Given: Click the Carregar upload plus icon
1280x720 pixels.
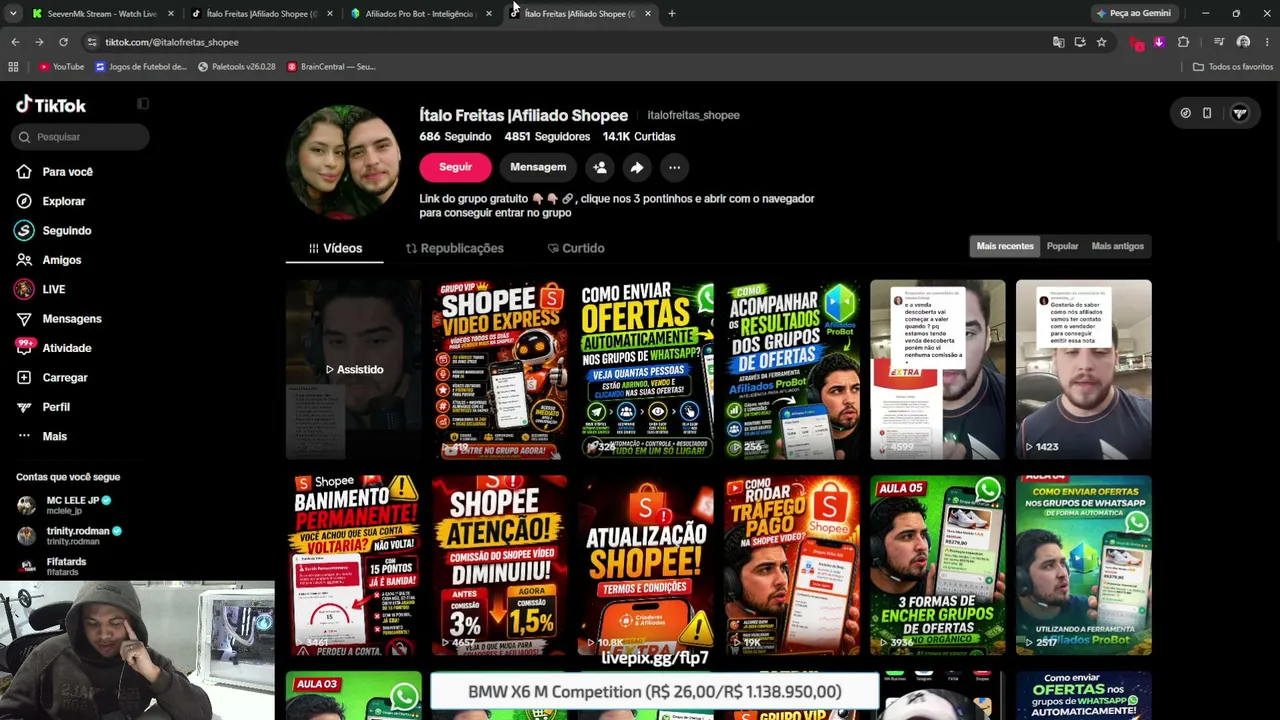Looking at the screenshot, I should pos(24,378).
